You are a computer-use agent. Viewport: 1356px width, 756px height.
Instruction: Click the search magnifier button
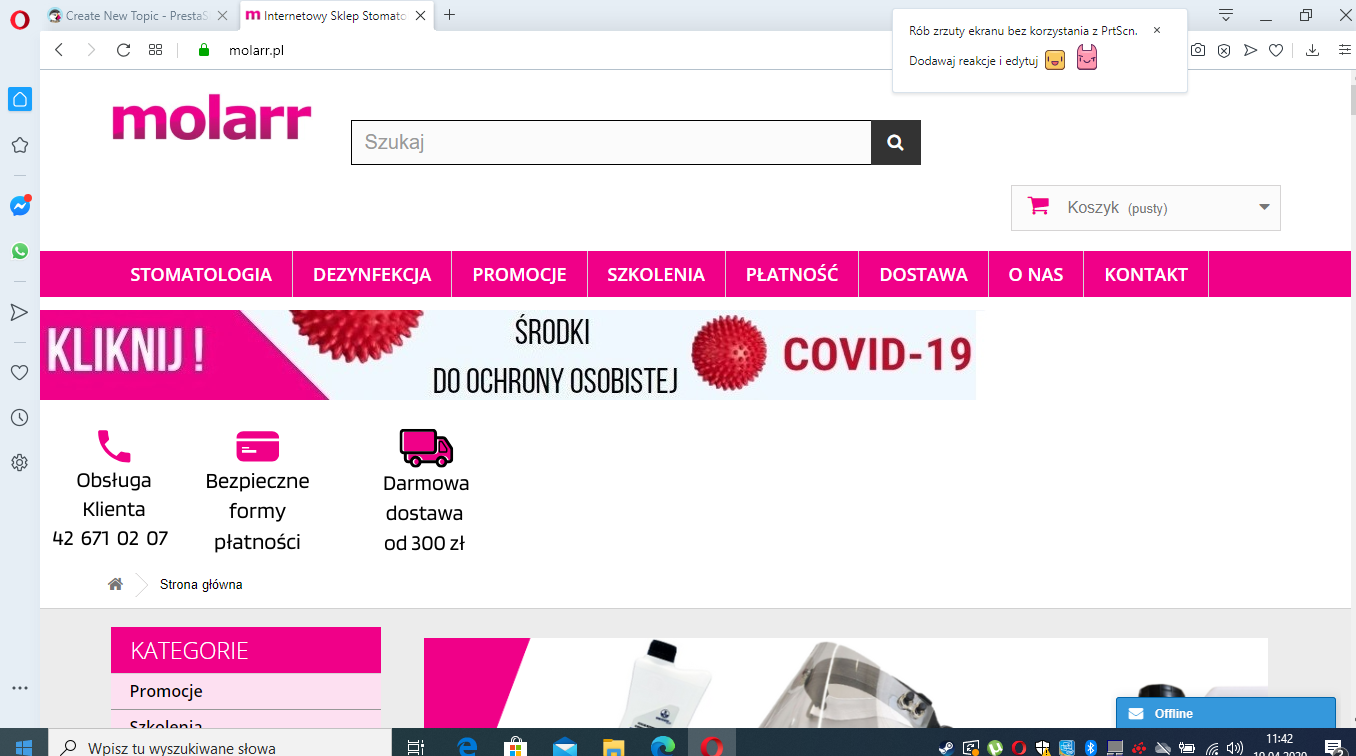pos(896,142)
